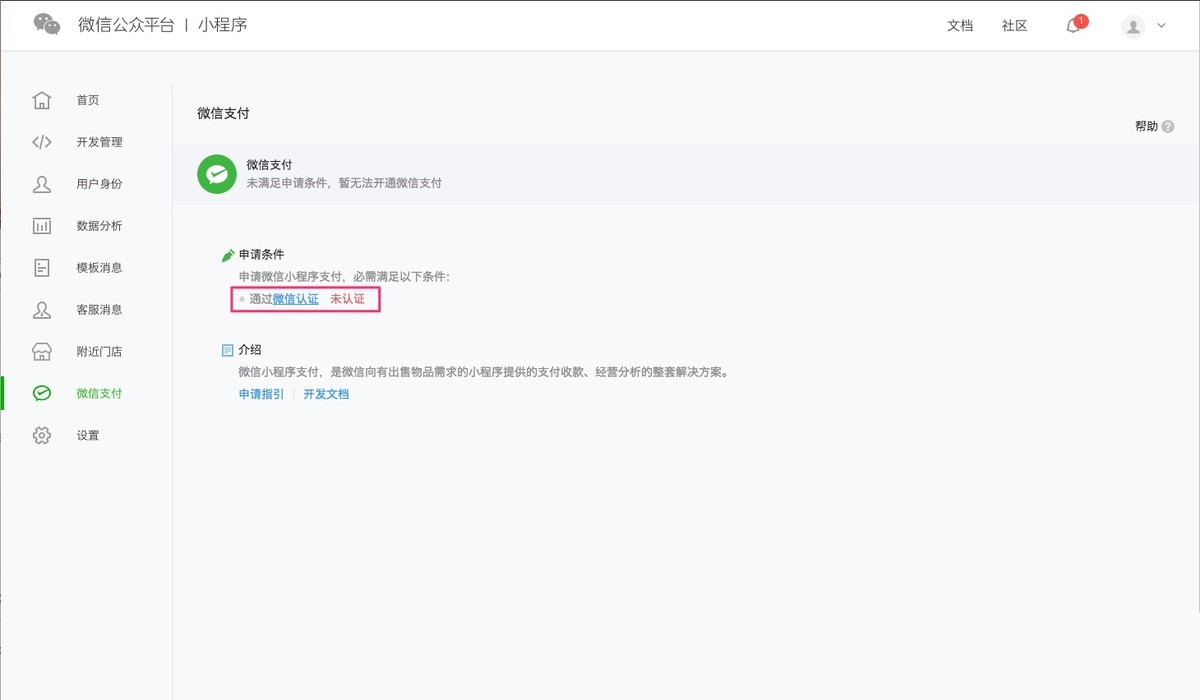Click the WeChat logo in the header

click(47, 25)
